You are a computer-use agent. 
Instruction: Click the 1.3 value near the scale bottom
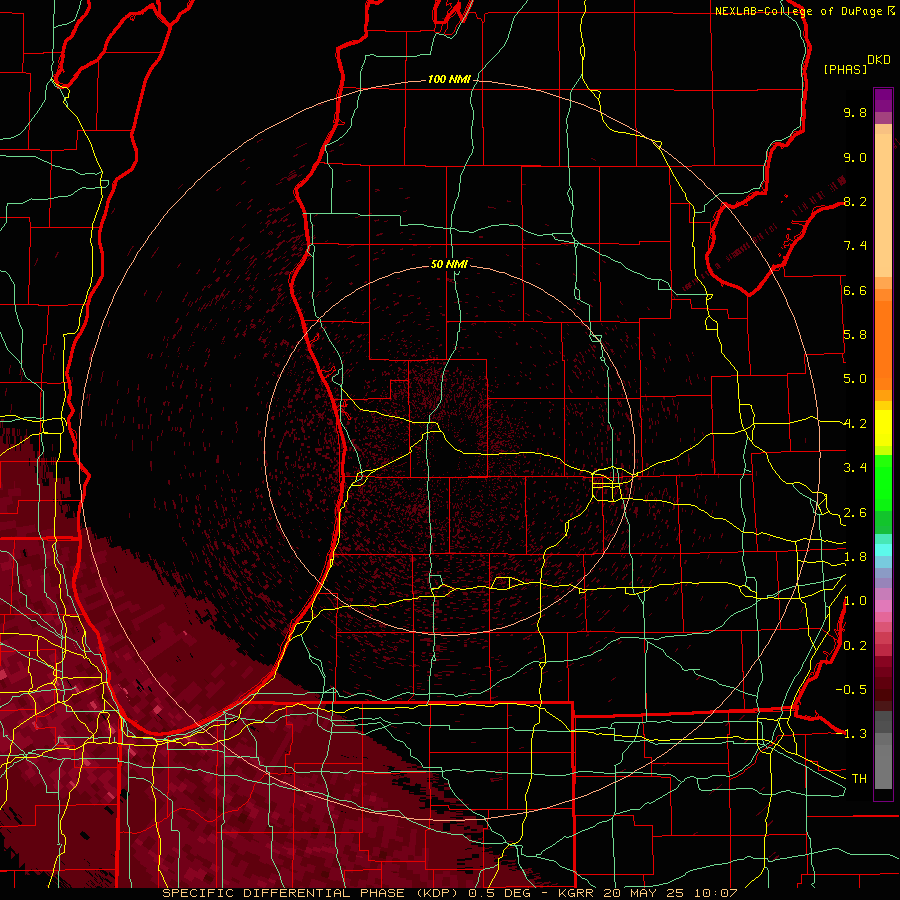click(855, 734)
